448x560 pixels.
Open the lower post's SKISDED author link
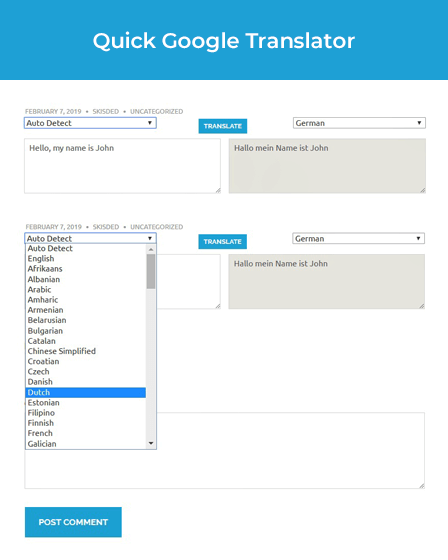pyautogui.click(x=106, y=227)
